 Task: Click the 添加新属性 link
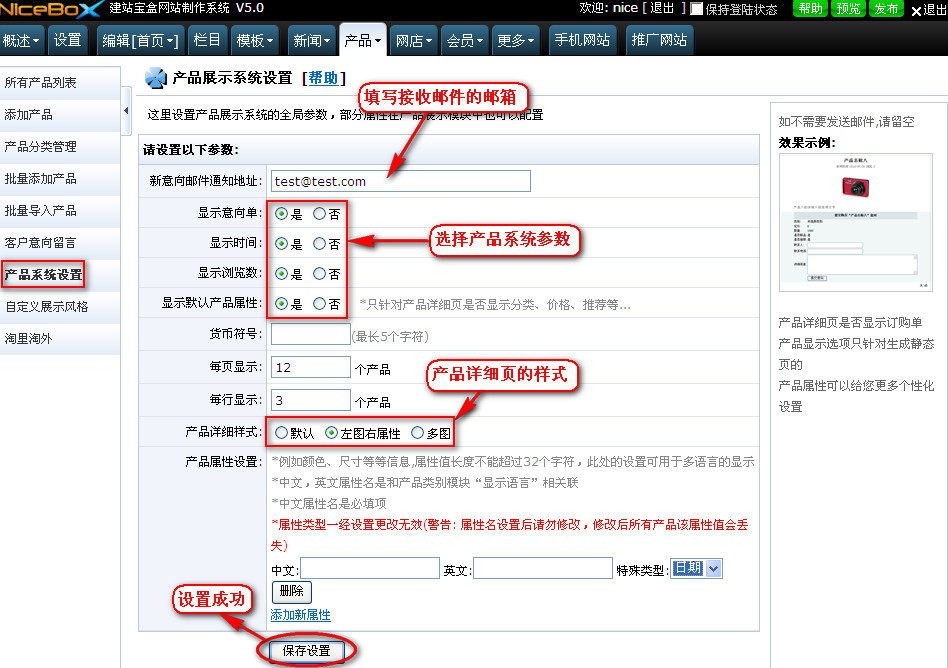tap(300, 615)
